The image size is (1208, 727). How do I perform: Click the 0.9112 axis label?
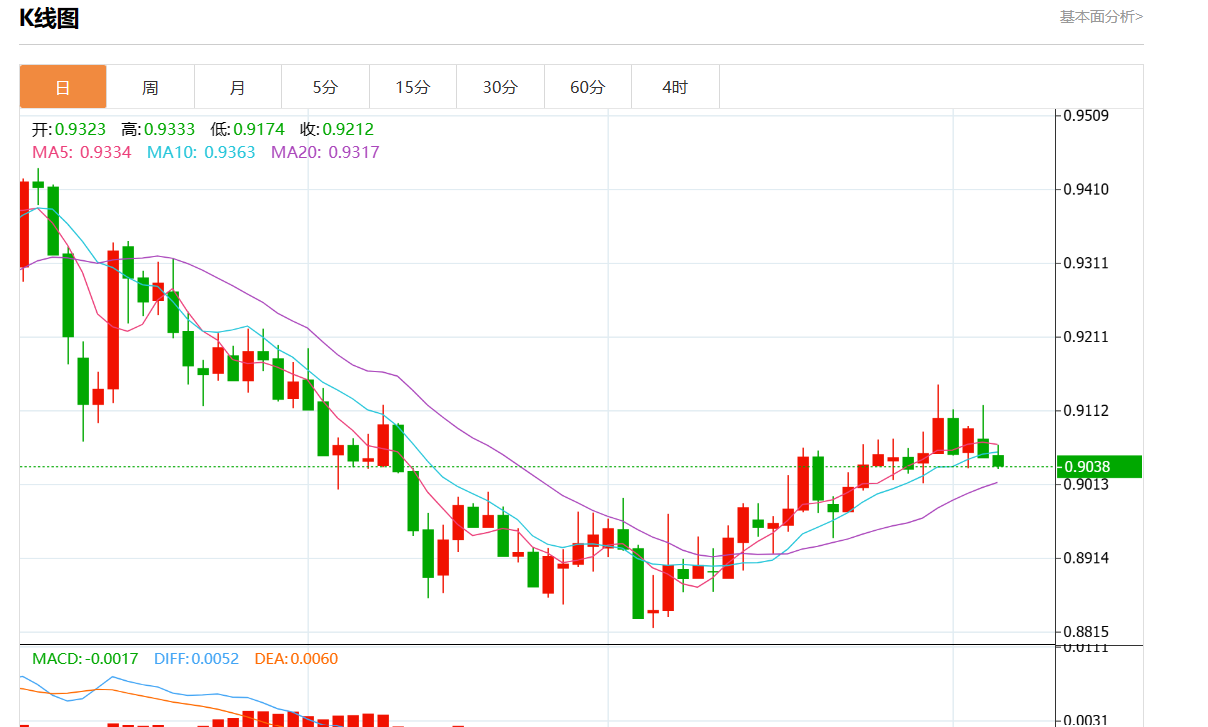click(x=1088, y=411)
